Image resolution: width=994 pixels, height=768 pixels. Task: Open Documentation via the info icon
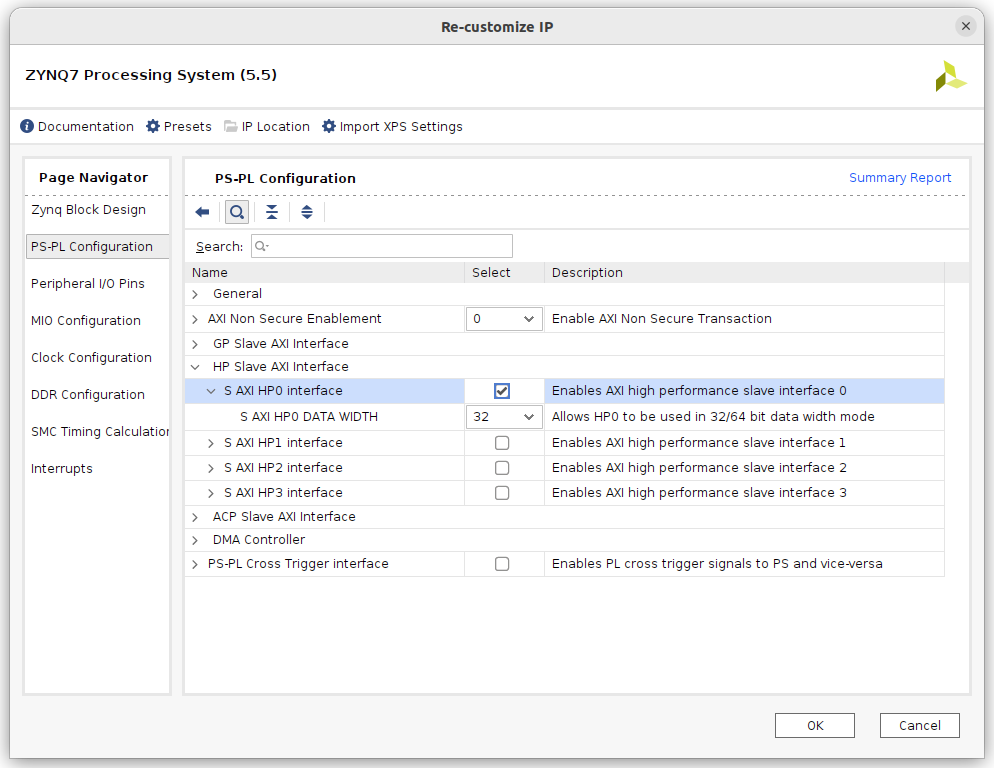pos(27,127)
